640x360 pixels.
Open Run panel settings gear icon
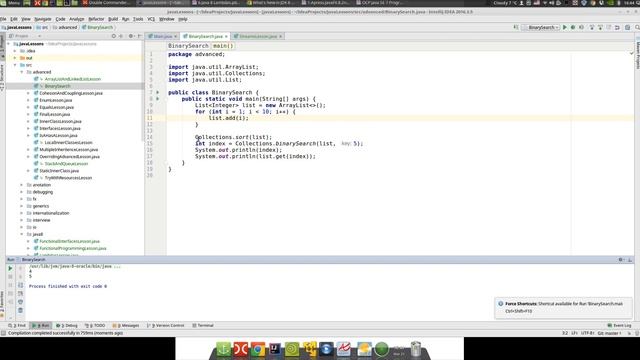(x=621, y=260)
